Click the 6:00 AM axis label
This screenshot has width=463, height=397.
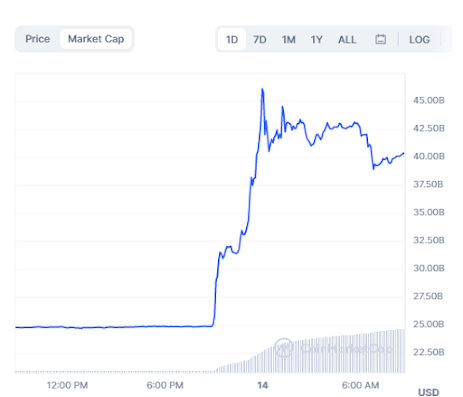coord(360,385)
